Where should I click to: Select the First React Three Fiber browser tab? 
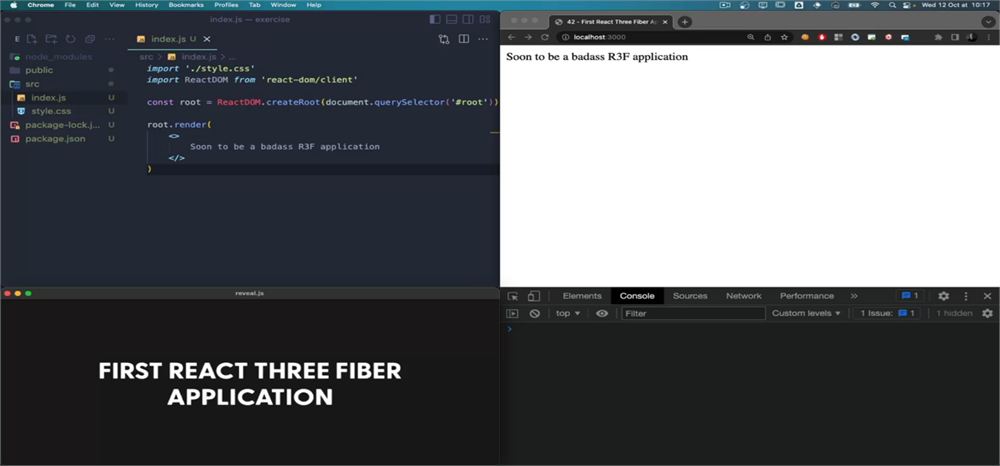pos(611,21)
